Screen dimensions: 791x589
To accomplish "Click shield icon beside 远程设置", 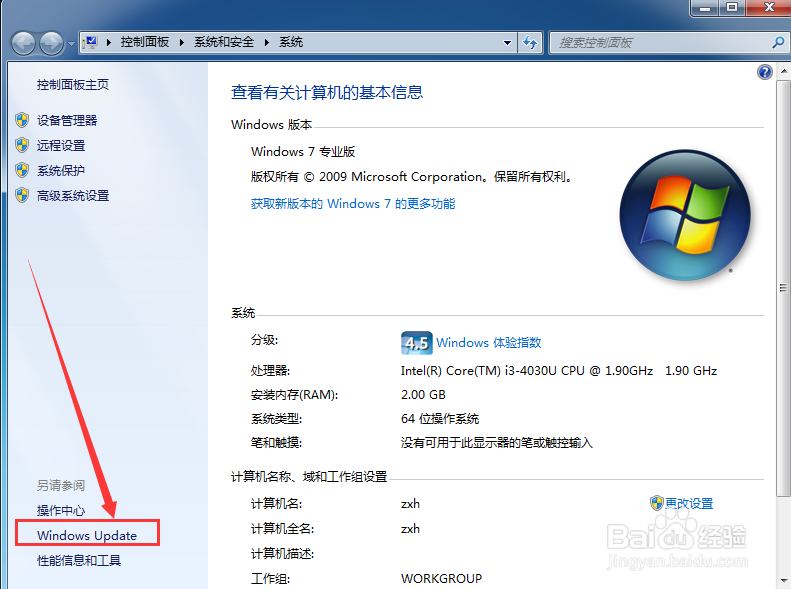I will click(x=22, y=145).
